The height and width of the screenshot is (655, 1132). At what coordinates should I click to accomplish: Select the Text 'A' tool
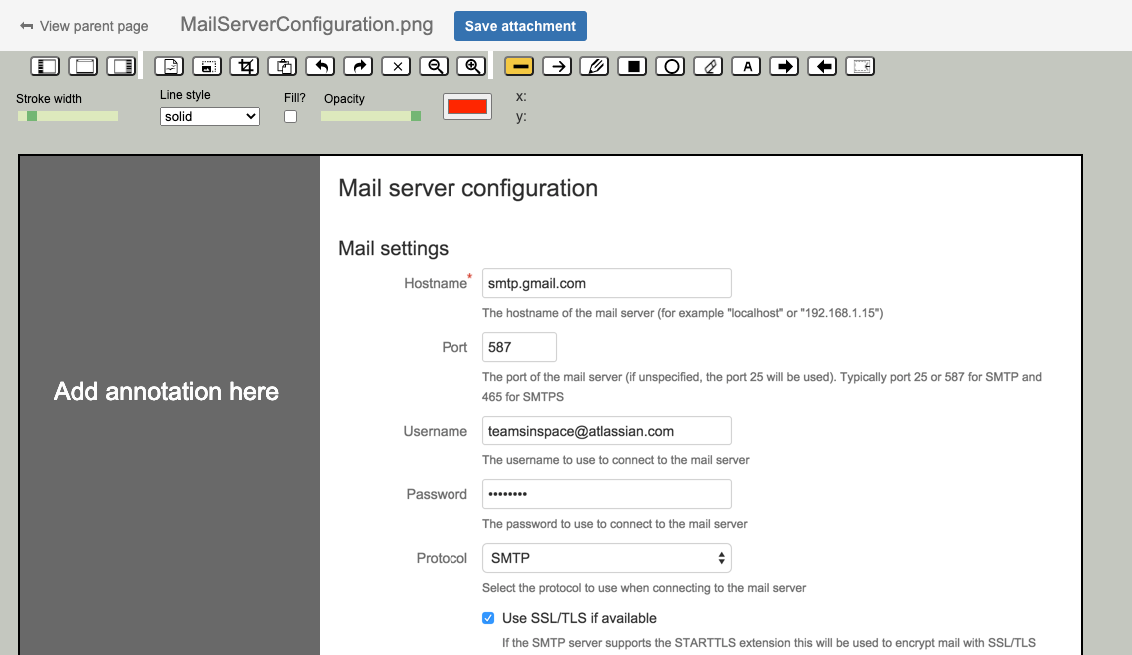pyautogui.click(x=746, y=66)
